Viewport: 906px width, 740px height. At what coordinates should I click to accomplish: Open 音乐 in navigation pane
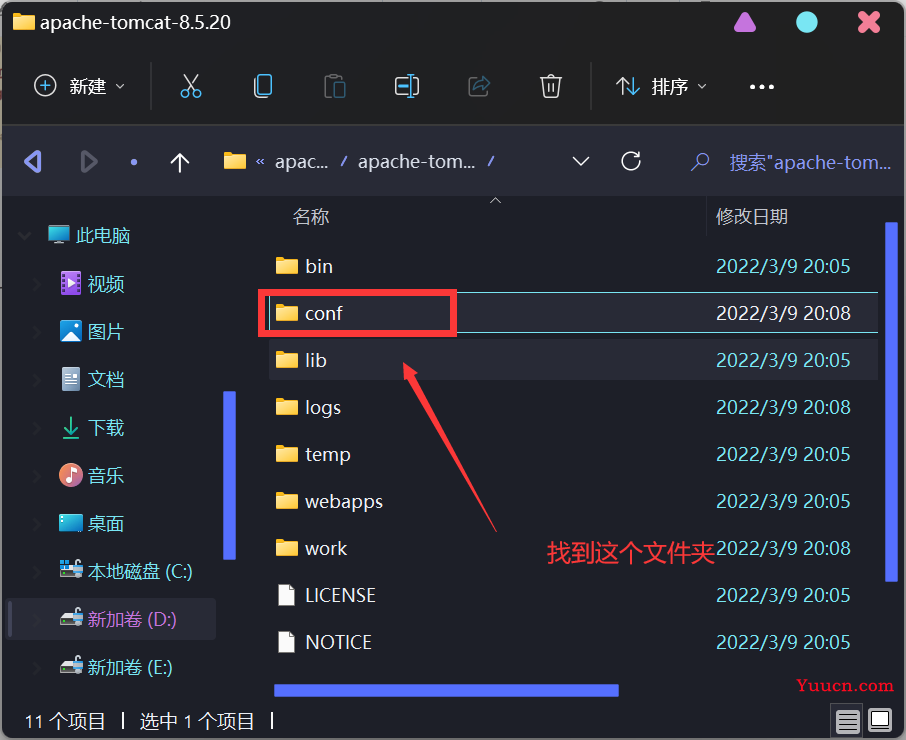click(x=92, y=475)
